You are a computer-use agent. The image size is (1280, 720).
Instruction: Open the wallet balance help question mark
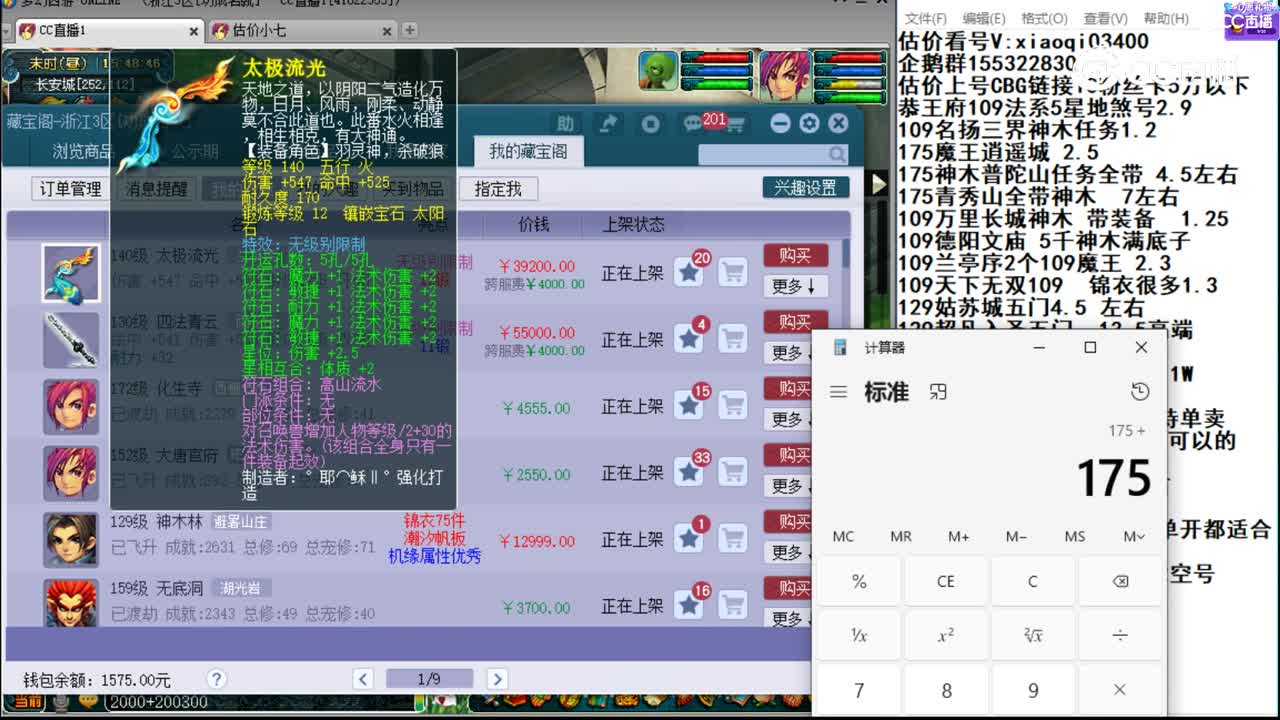click(x=216, y=679)
